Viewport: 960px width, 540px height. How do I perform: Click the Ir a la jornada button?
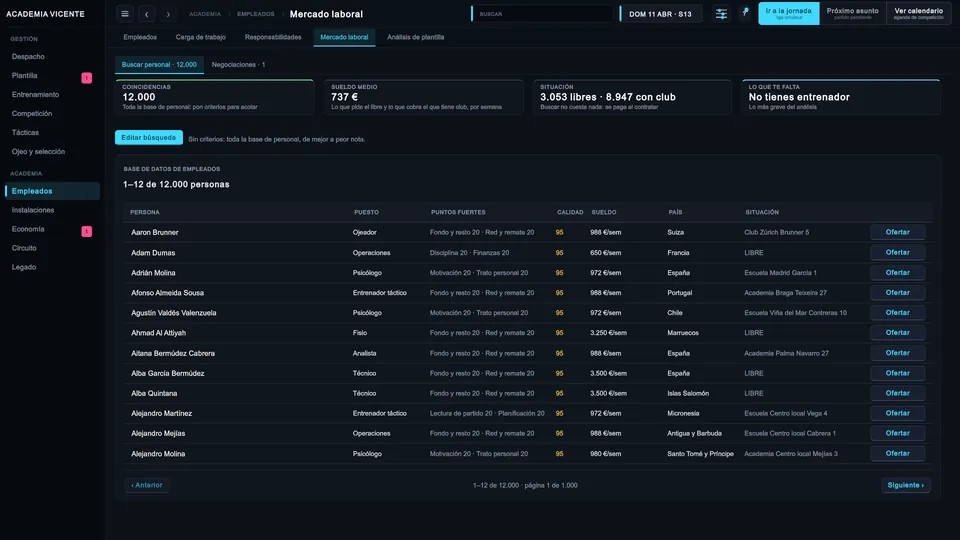click(789, 13)
